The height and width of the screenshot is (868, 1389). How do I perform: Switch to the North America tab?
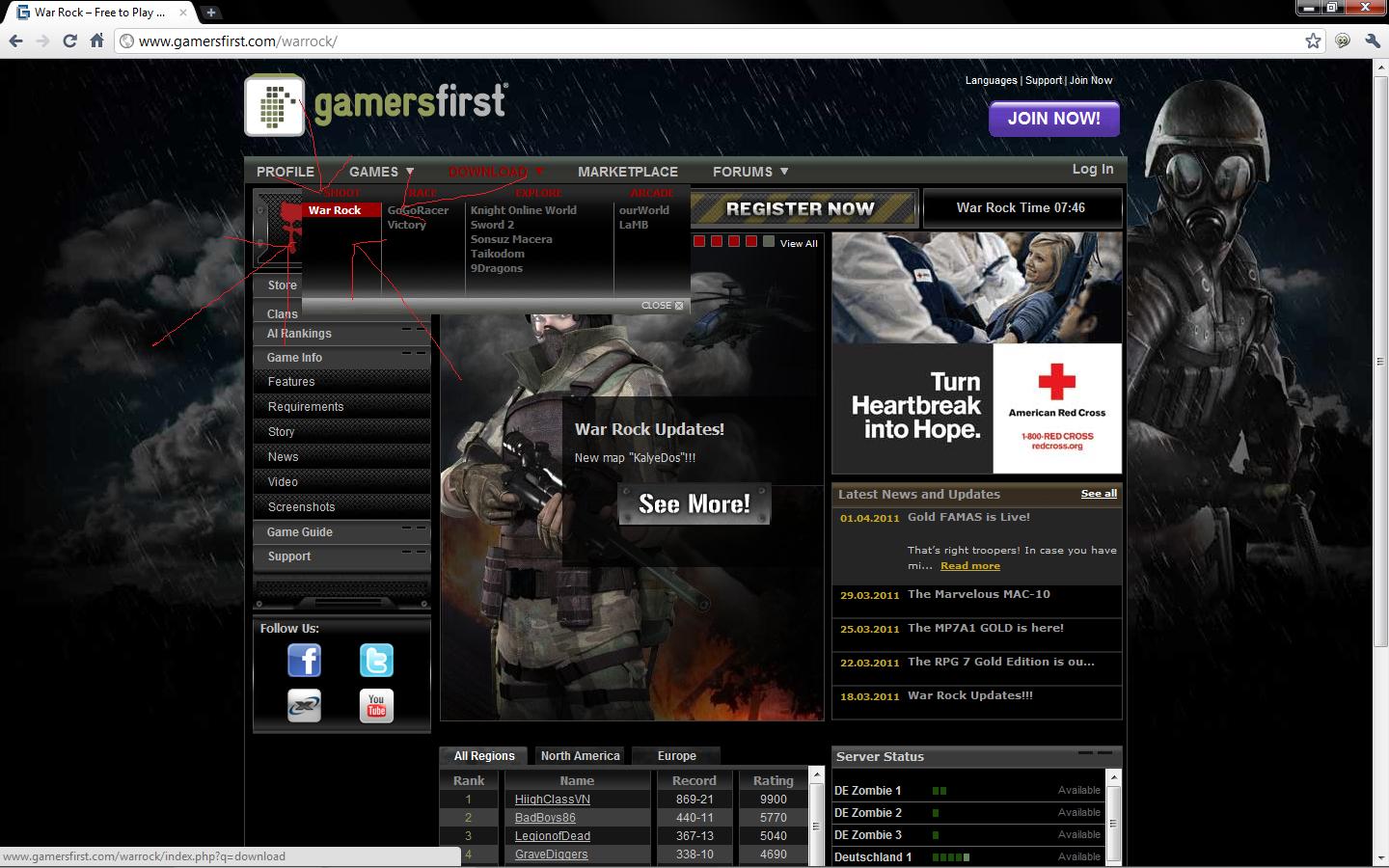pos(580,756)
